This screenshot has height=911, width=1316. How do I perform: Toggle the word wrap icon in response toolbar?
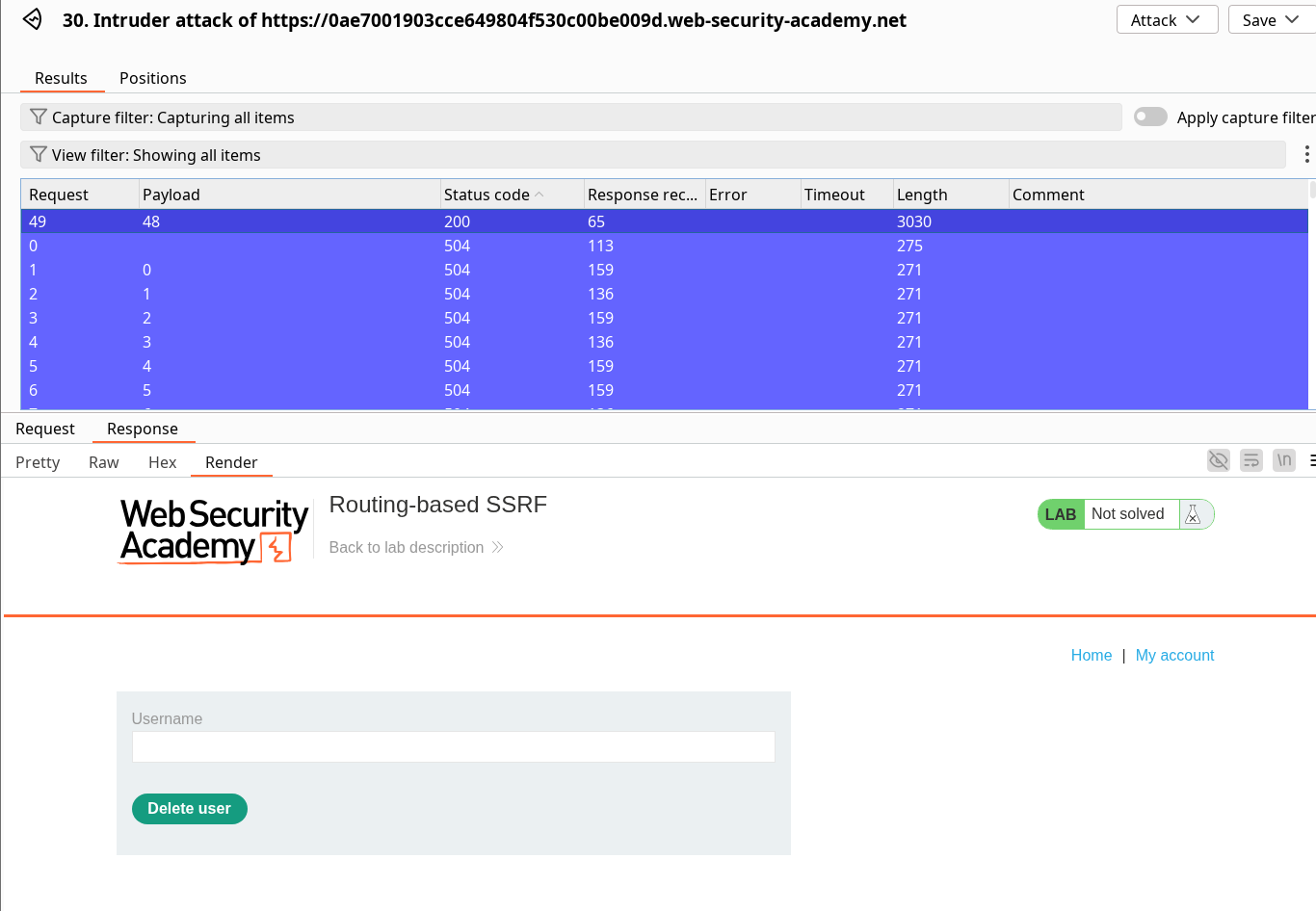[x=1250, y=460]
